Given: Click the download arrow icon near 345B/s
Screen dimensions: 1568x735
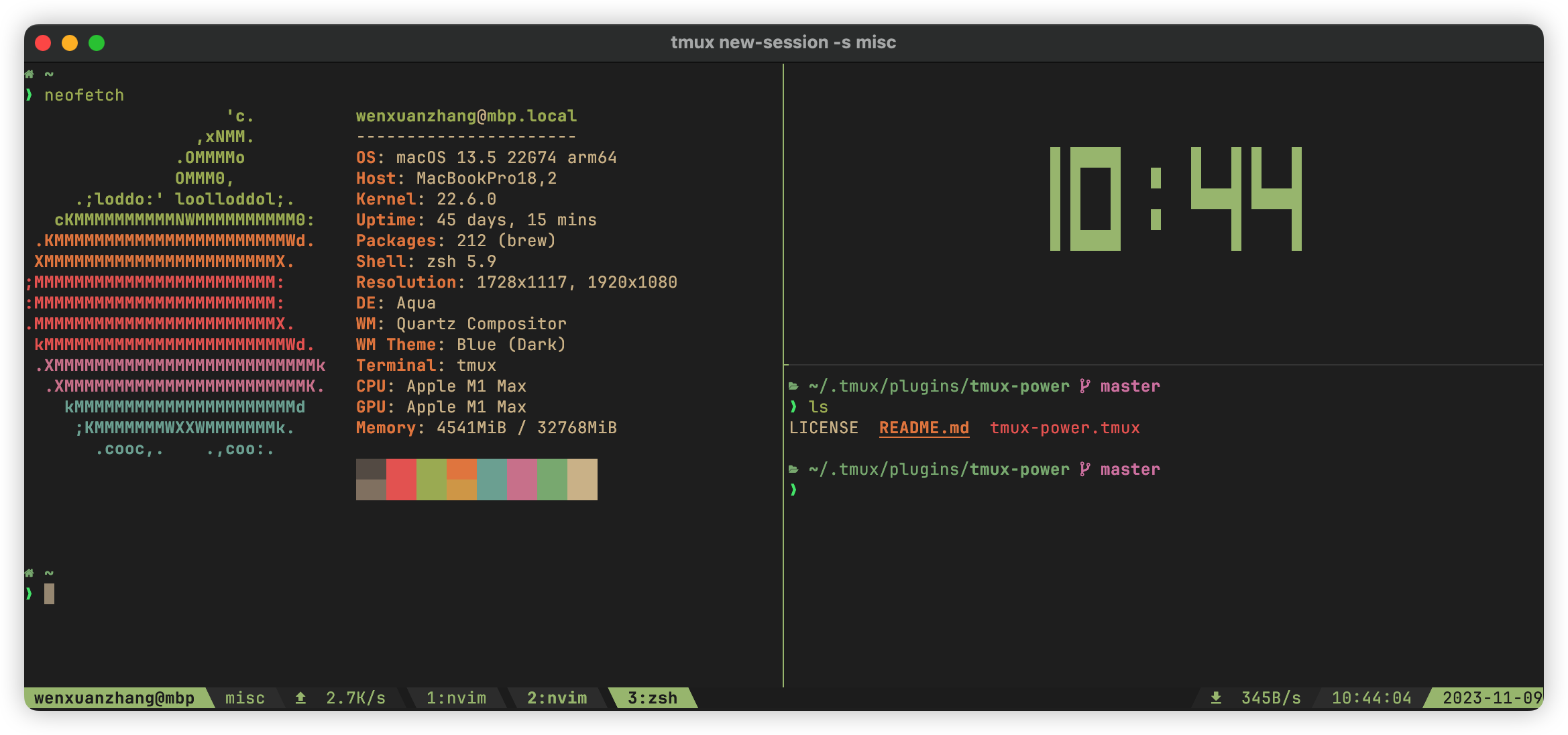Looking at the screenshot, I should (1215, 697).
